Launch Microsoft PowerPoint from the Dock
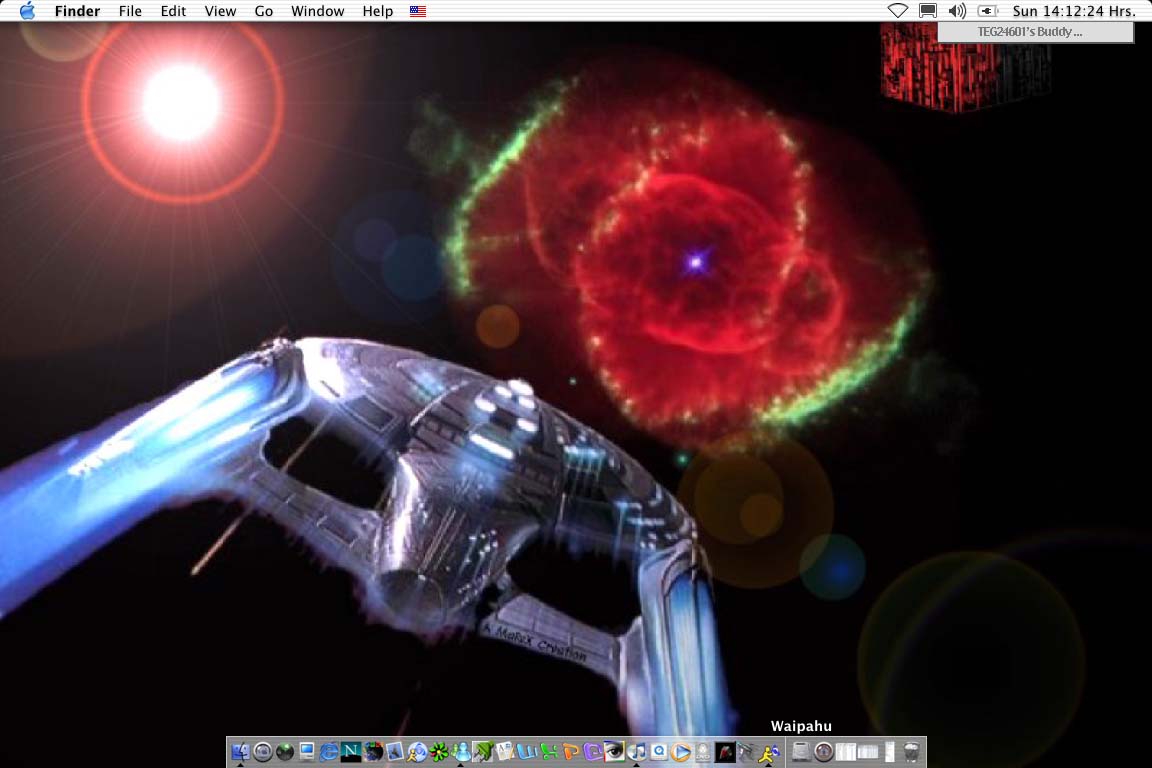The height and width of the screenshot is (768, 1152). [571, 752]
